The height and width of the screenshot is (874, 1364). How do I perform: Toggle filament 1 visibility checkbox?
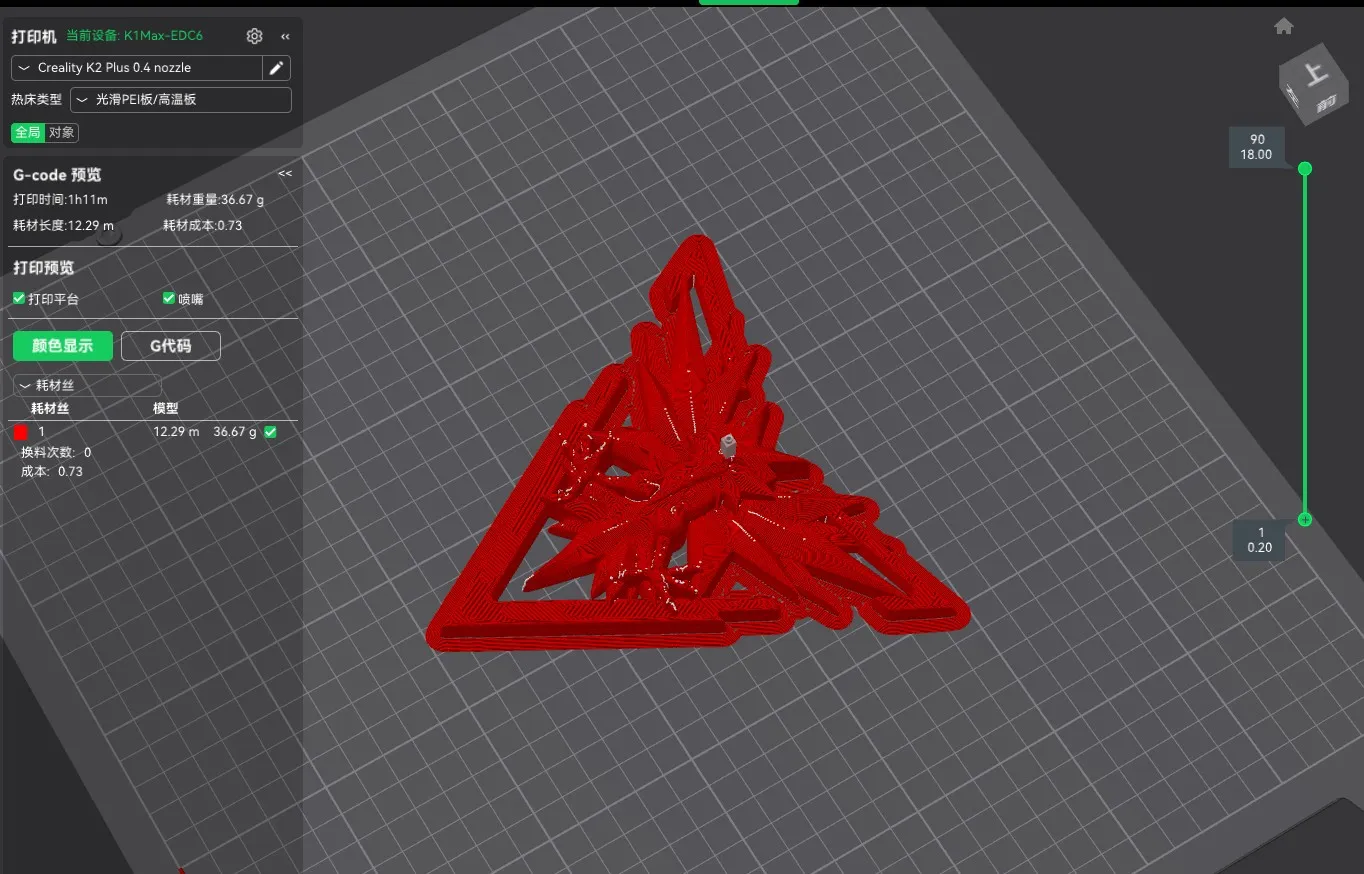click(270, 432)
